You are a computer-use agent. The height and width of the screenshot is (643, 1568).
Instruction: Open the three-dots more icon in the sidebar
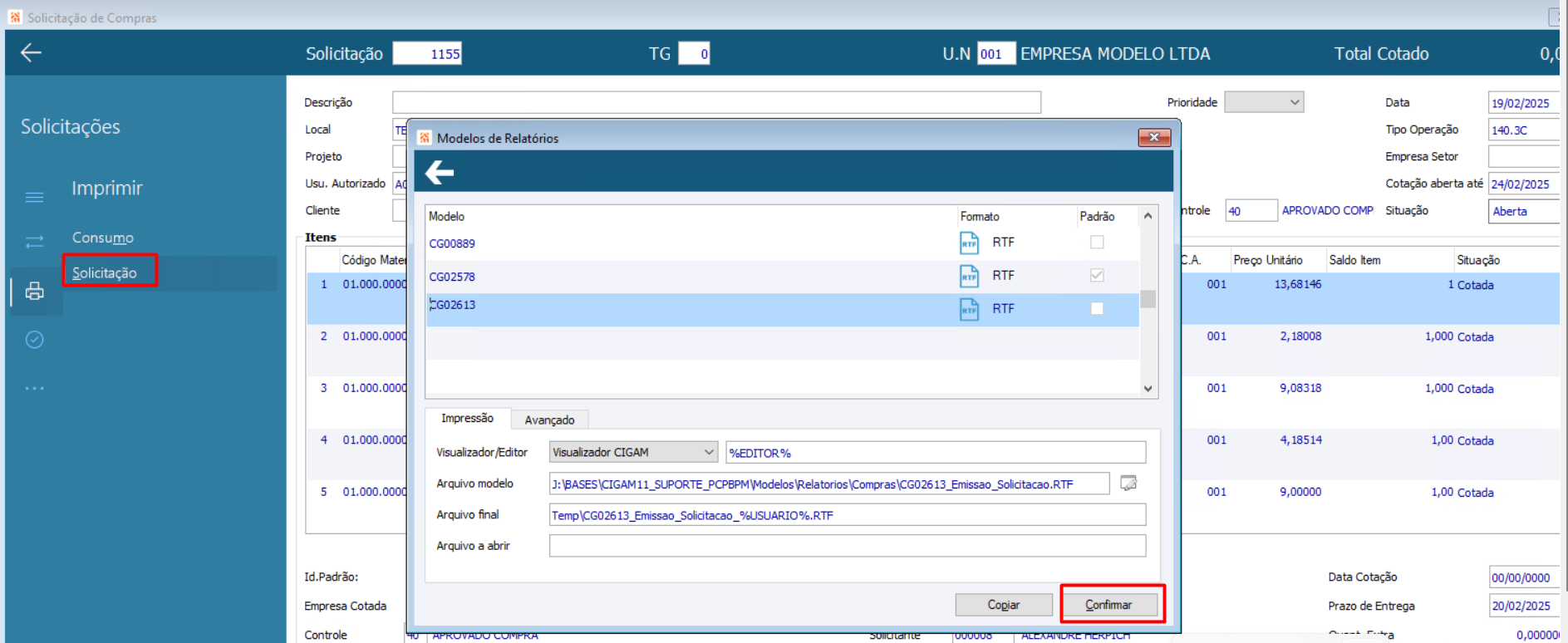(x=34, y=388)
